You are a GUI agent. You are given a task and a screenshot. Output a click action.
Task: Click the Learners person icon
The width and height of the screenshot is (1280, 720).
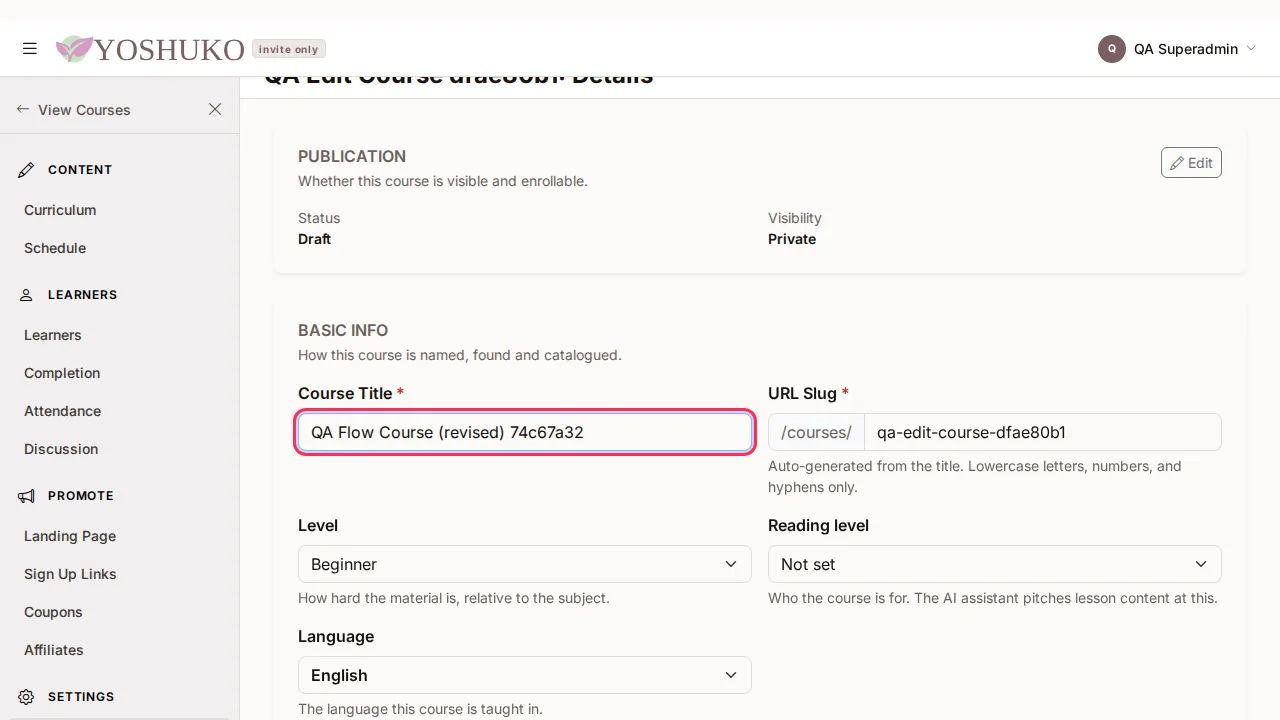click(26, 295)
